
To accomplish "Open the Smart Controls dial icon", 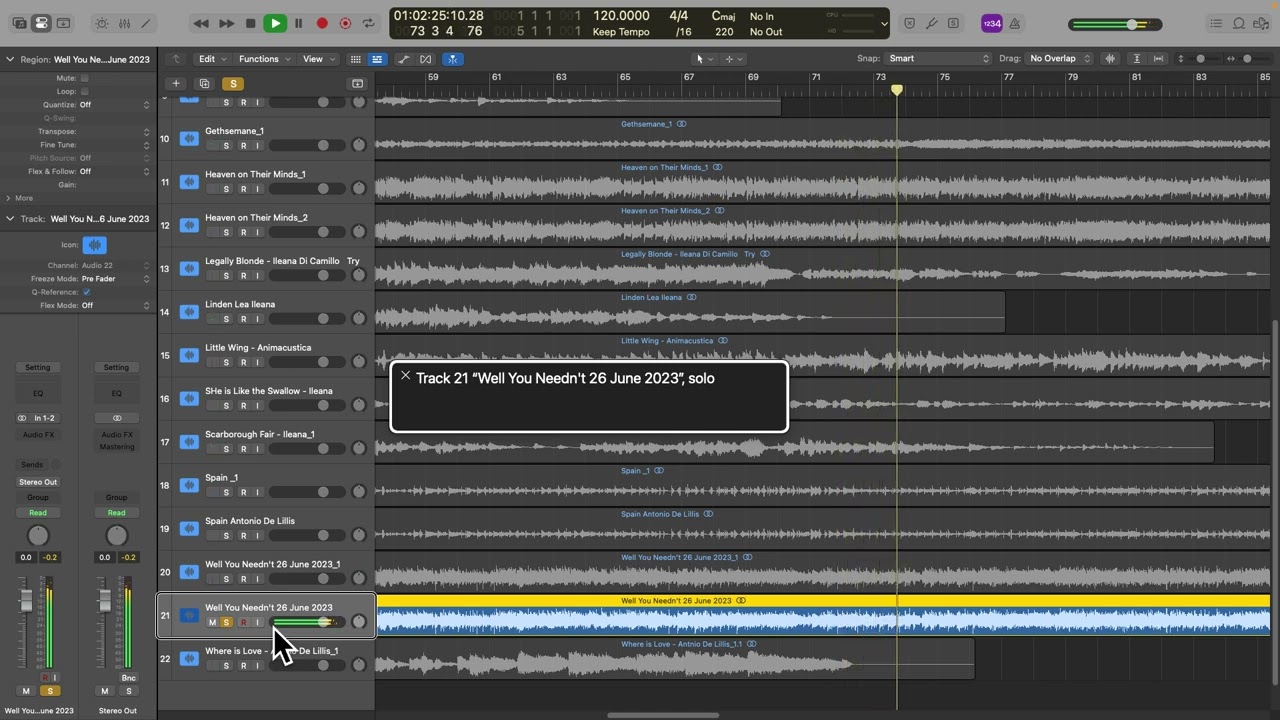I will pos(102,23).
